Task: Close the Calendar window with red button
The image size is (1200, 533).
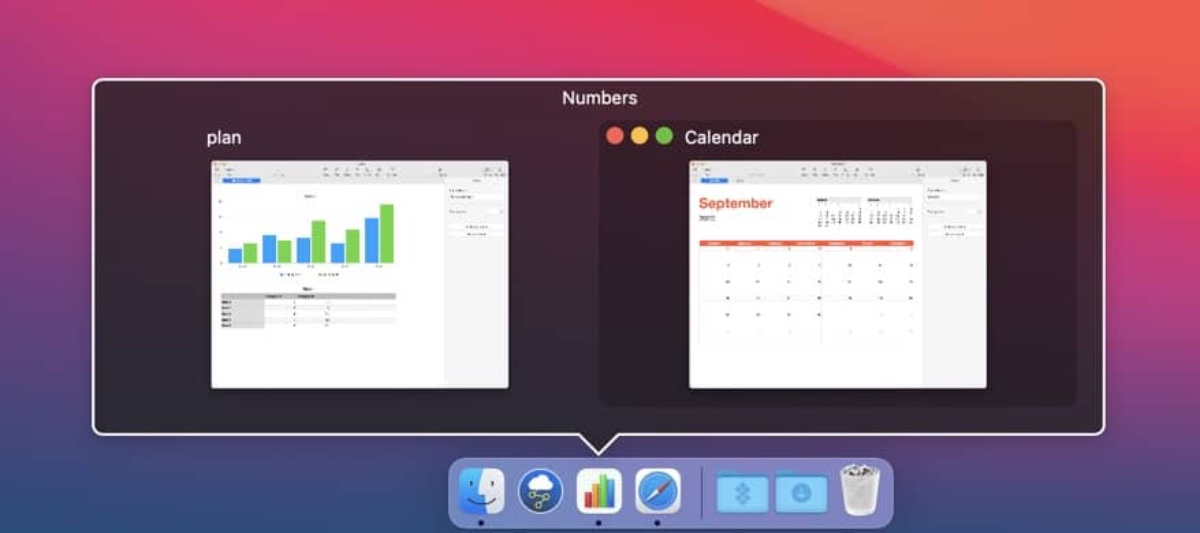Action: [615, 136]
